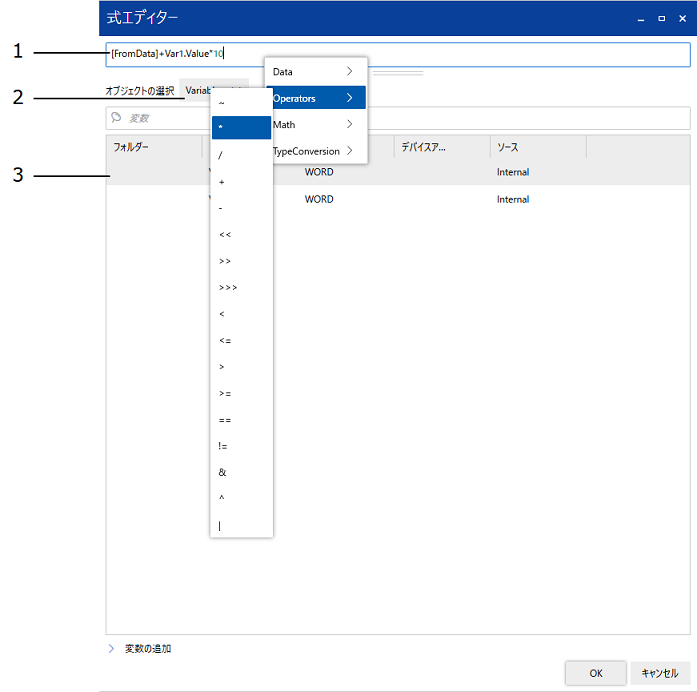This screenshot has width=697, height=692.
Task: Select the divide / operator
Action: pyautogui.click(x=241, y=155)
